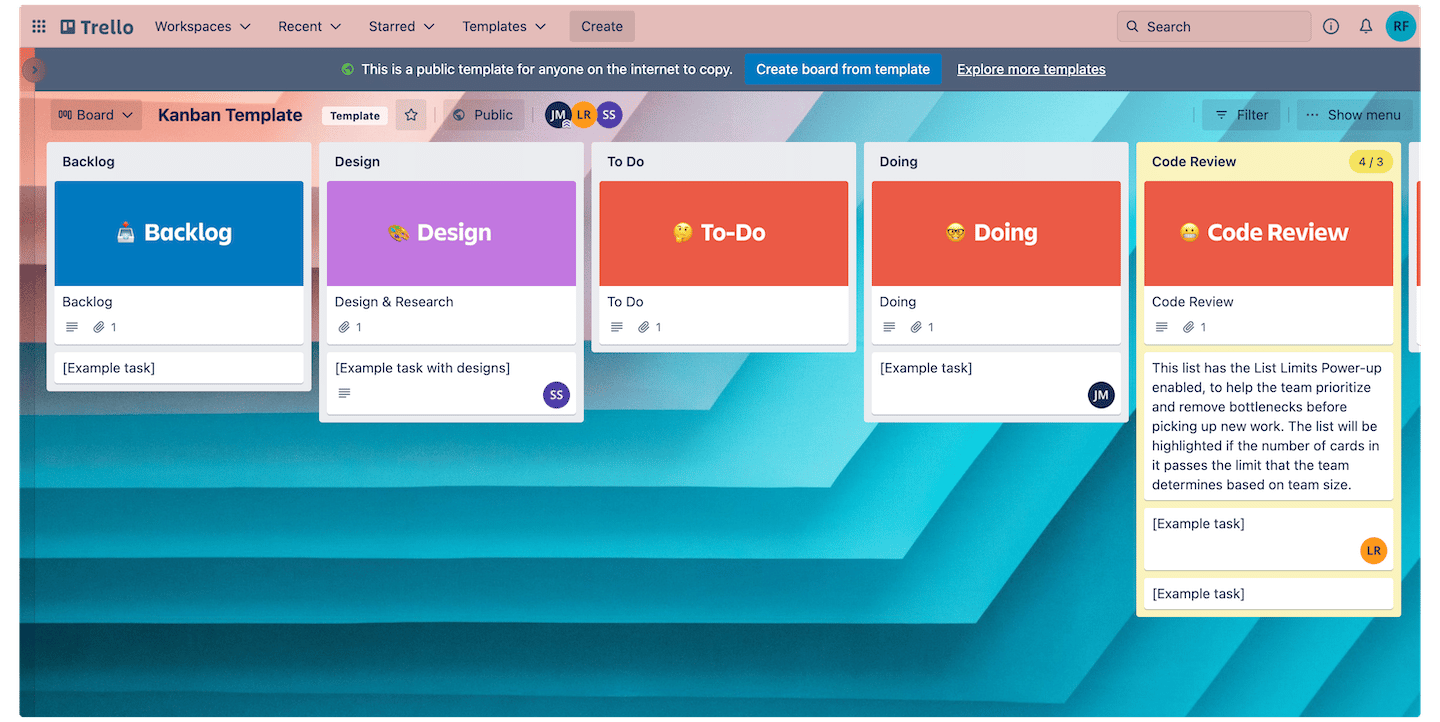Click the Template badge
This screenshot has height=722, width=1440.
click(355, 116)
